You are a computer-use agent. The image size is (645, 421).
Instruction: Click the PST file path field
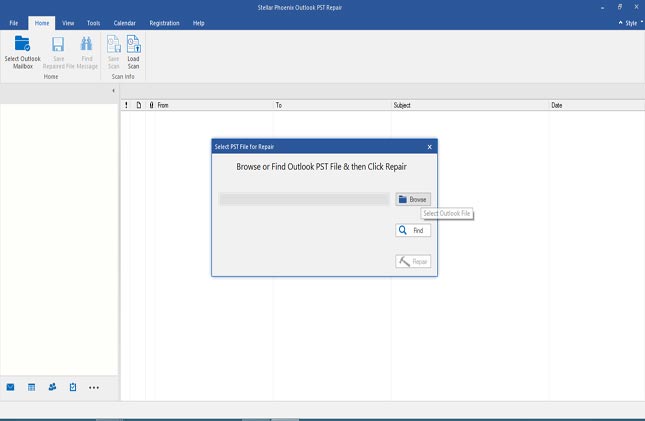304,199
